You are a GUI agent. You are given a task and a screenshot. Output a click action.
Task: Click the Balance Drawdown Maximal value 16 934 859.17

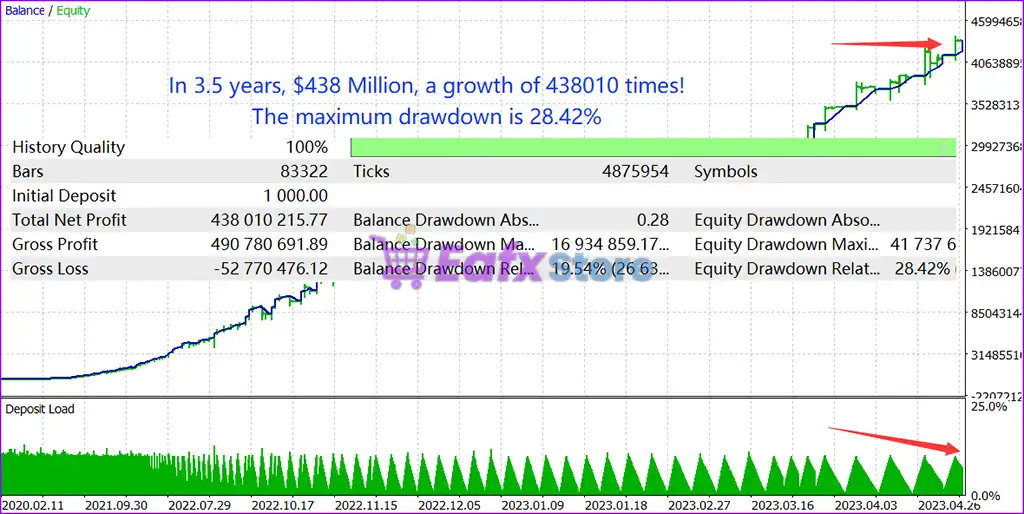click(x=611, y=244)
